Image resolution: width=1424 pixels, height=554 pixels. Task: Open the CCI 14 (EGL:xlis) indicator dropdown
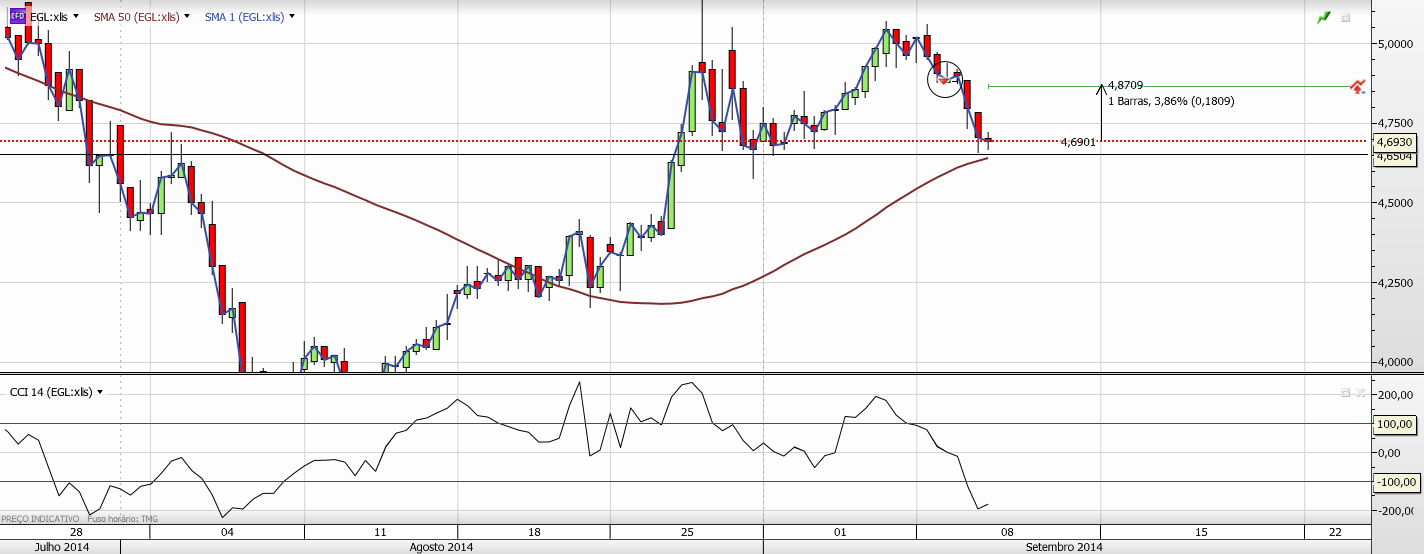pos(100,392)
